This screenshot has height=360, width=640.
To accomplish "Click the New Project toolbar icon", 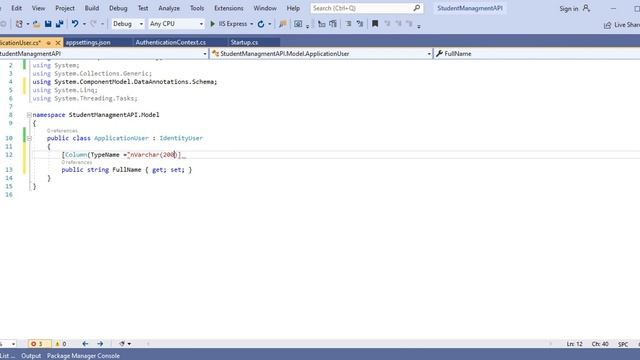I will [19, 24].
